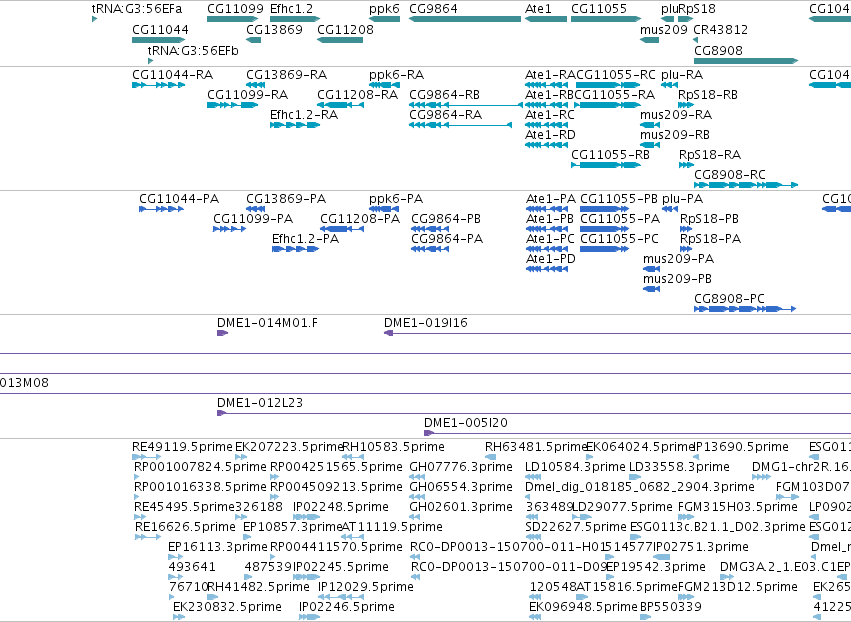Viewport: 851px width, 622px height.
Task: Click the CG8908-RC transcript label
Action: click(x=729, y=175)
